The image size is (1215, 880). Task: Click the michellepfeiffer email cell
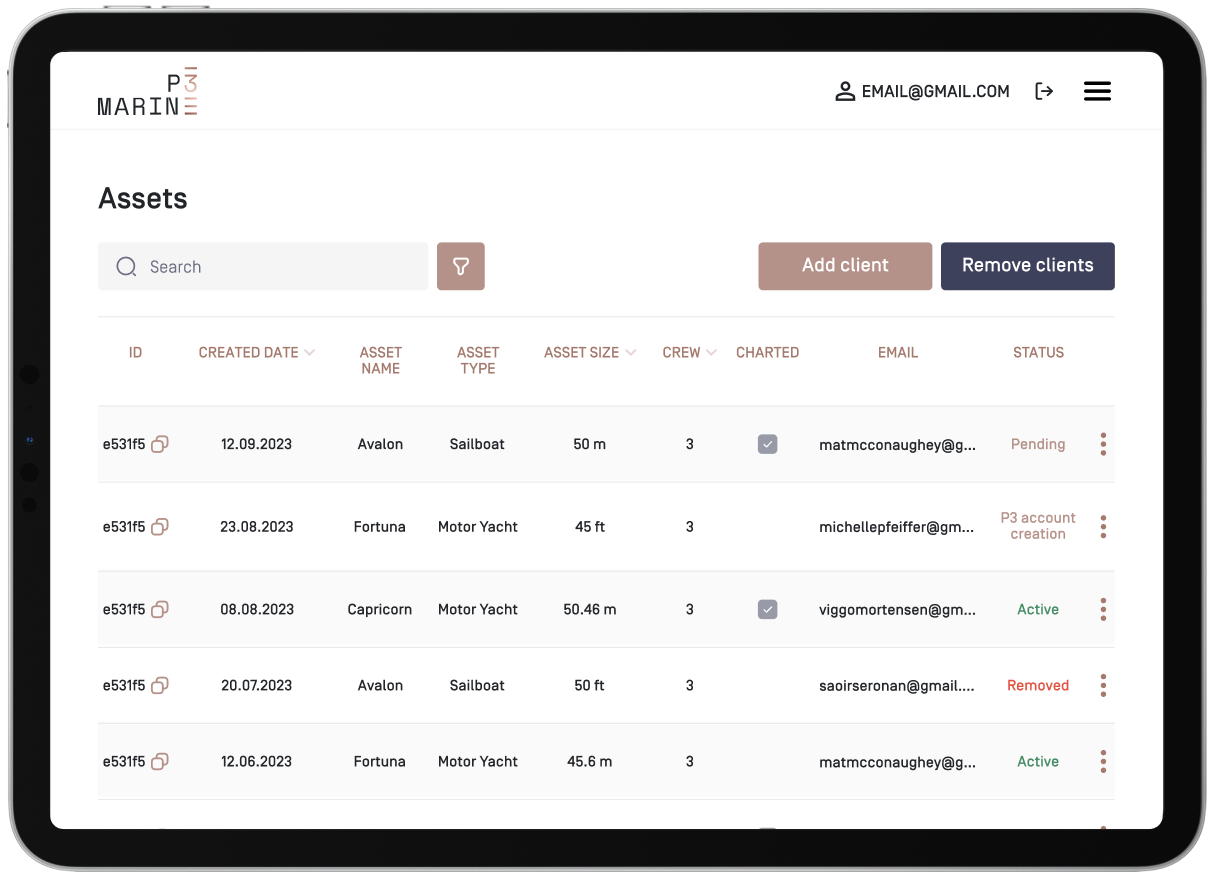coord(896,526)
